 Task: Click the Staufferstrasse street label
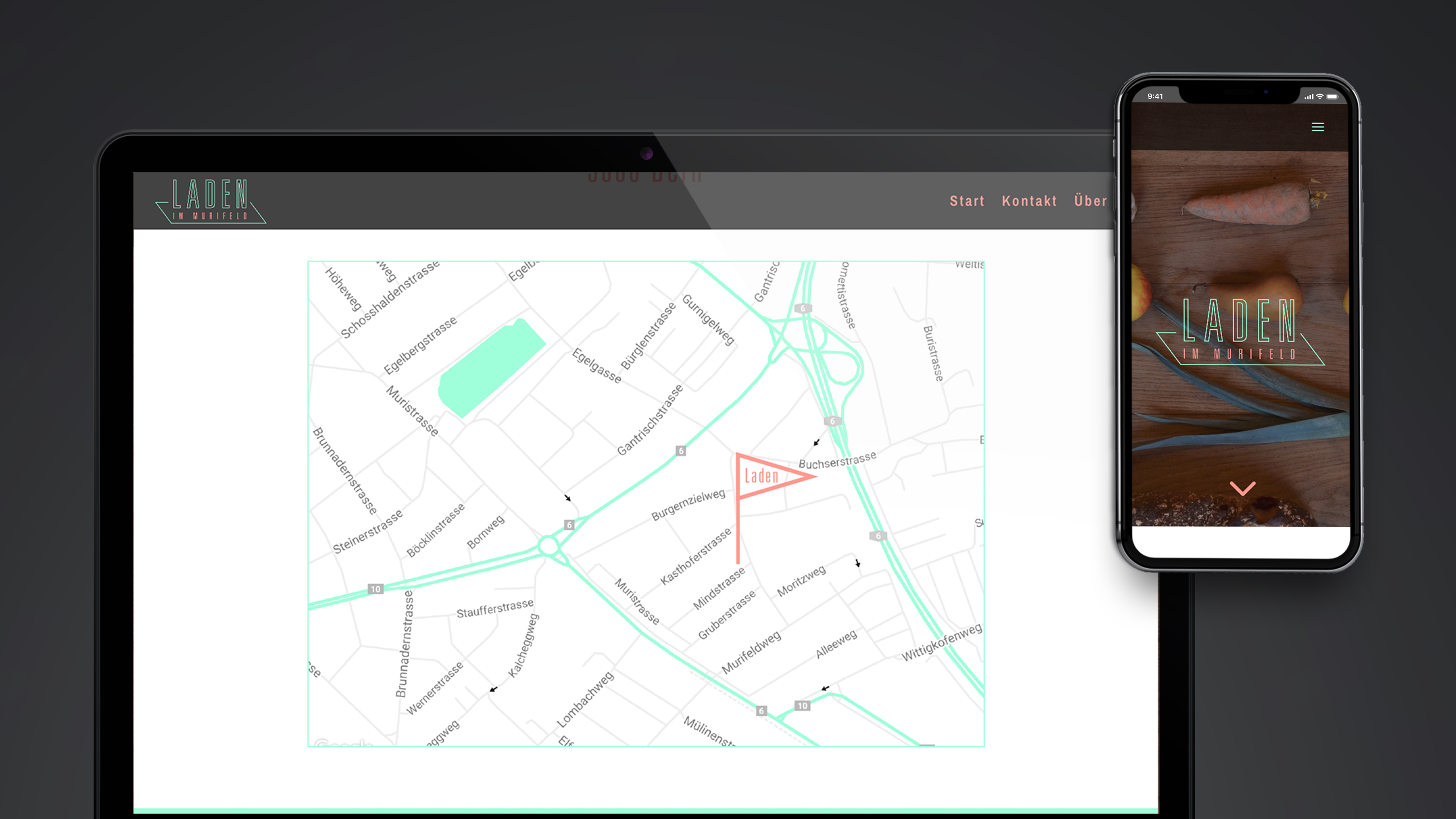coord(495,609)
